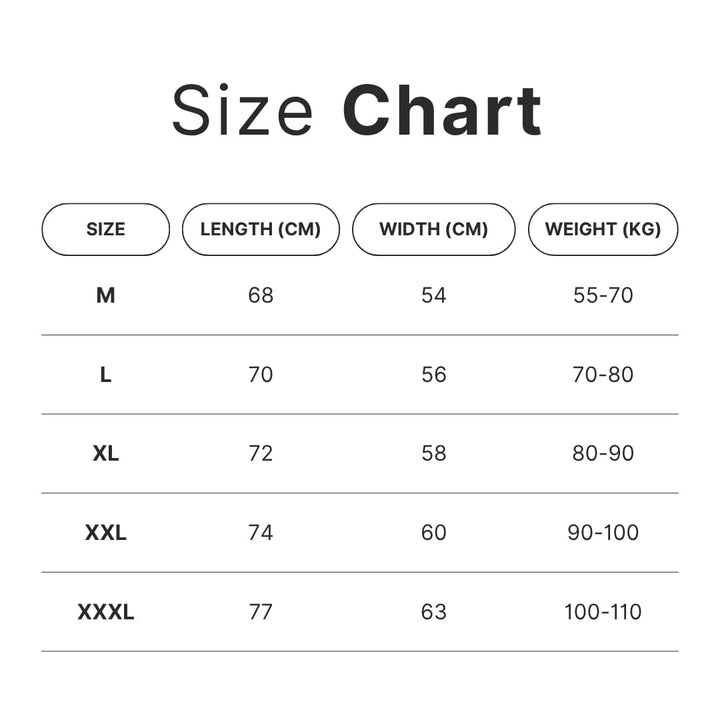Click weight range 80-90 for XL

tap(602, 453)
